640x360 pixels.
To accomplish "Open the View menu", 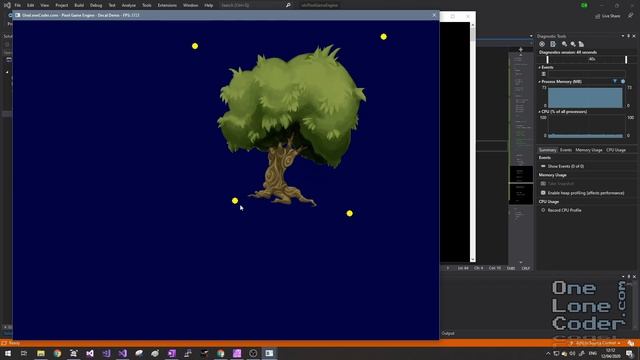I will 44,5.
